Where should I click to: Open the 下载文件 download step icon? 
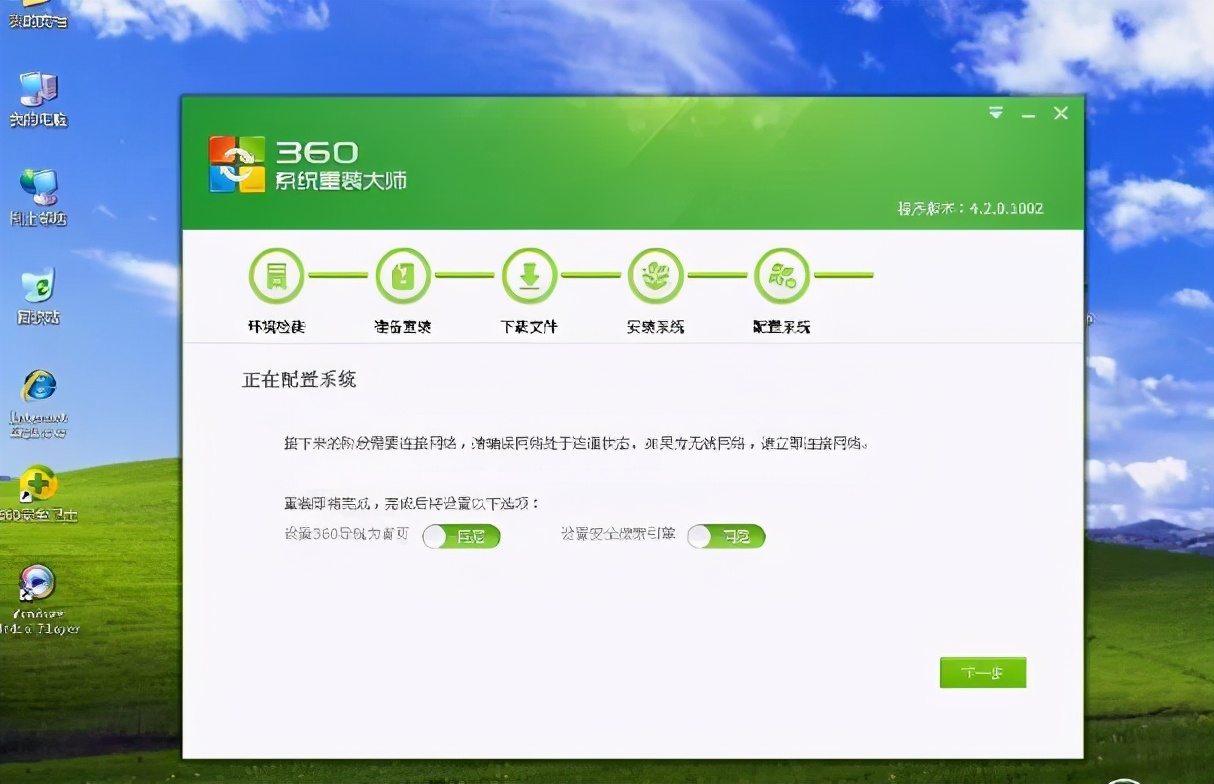point(528,275)
